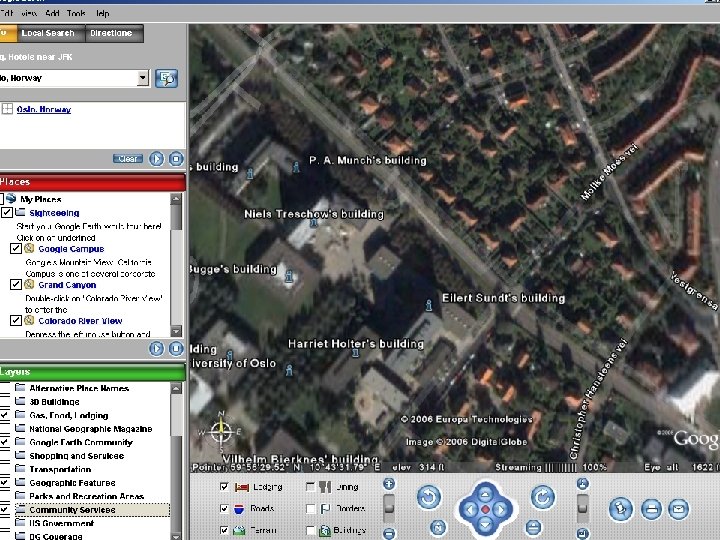Image resolution: width=720 pixels, height=540 pixels.
Task: Uncheck the Sightseeing folder checkbox
Action: [6, 212]
